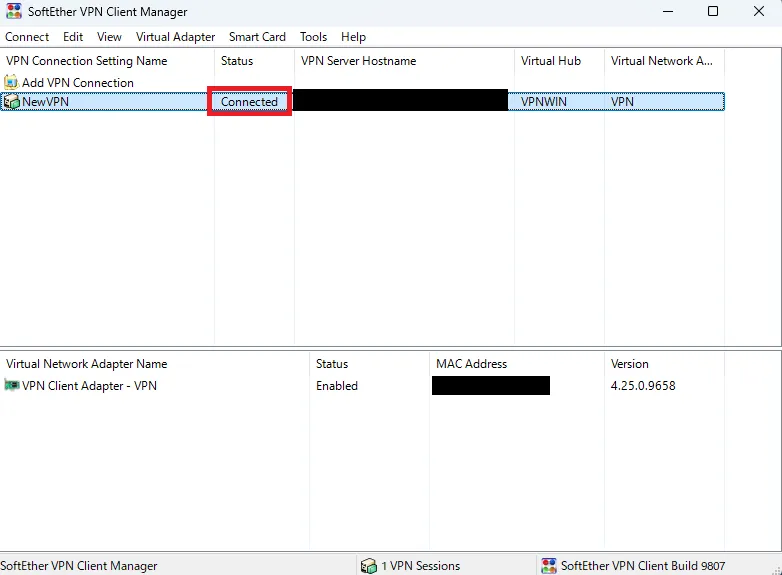The image size is (782, 575).
Task: Click the VPN Sessions status bar icon
Action: click(x=369, y=566)
